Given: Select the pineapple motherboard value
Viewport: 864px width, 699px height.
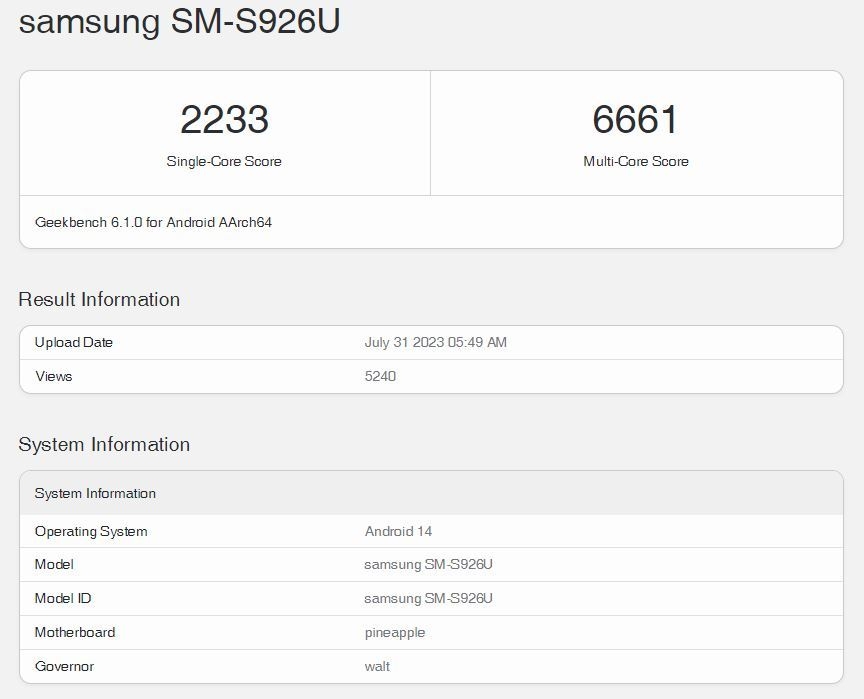Looking at the screenshot, I should 395,633.
